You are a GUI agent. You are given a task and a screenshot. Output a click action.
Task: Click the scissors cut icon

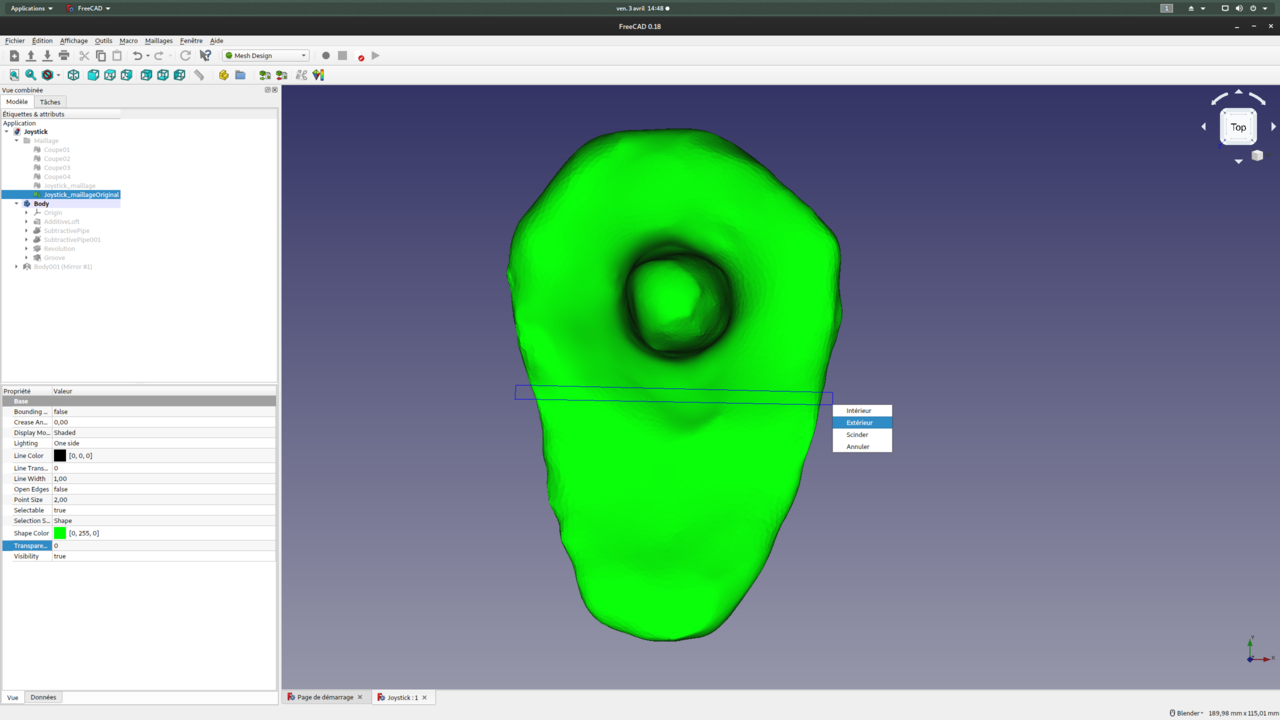(84, 56)
